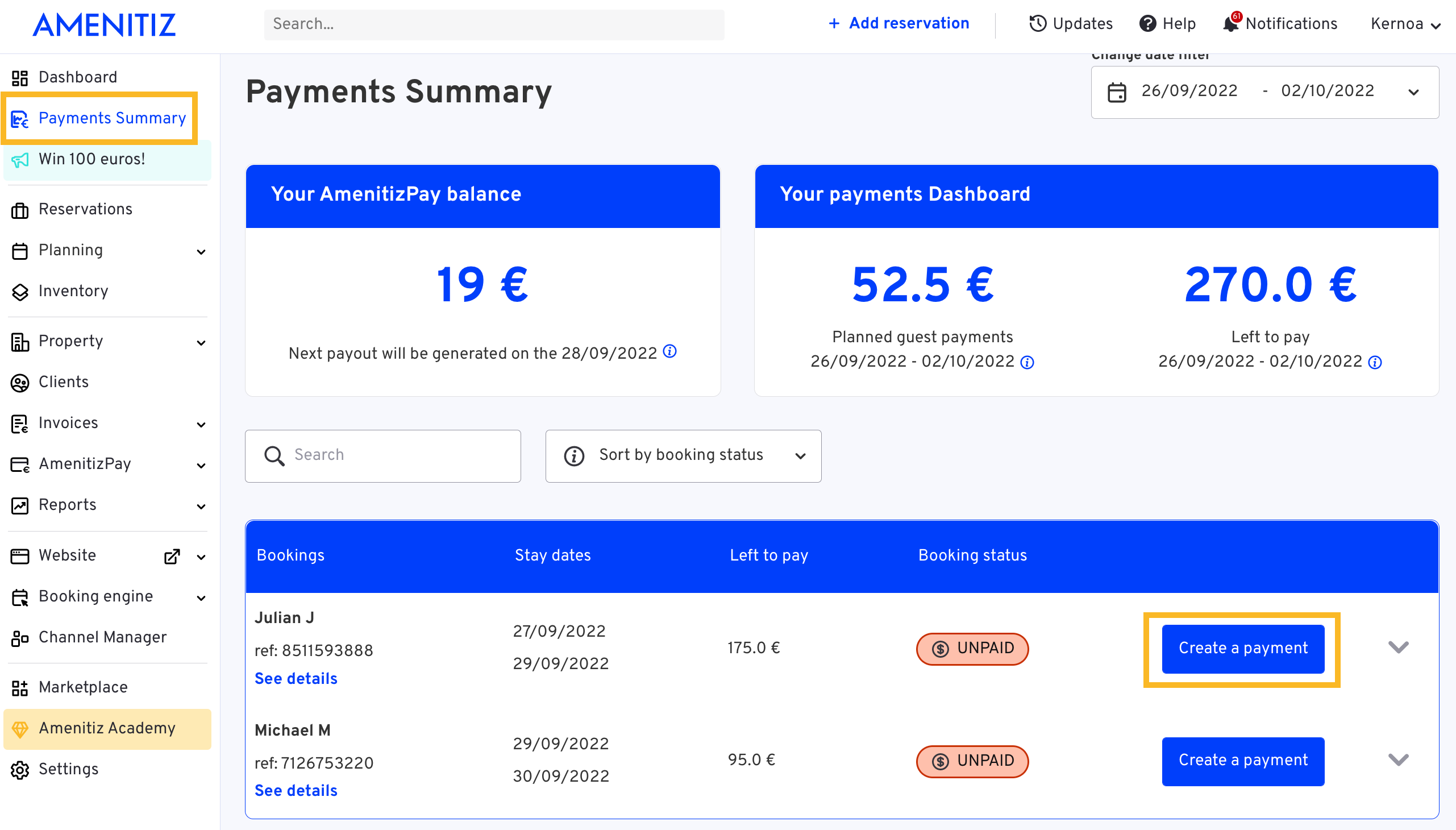Open the Kernoa account menu
Viewport: 1456px width, 830px height.
click(x=1405, y=24)
